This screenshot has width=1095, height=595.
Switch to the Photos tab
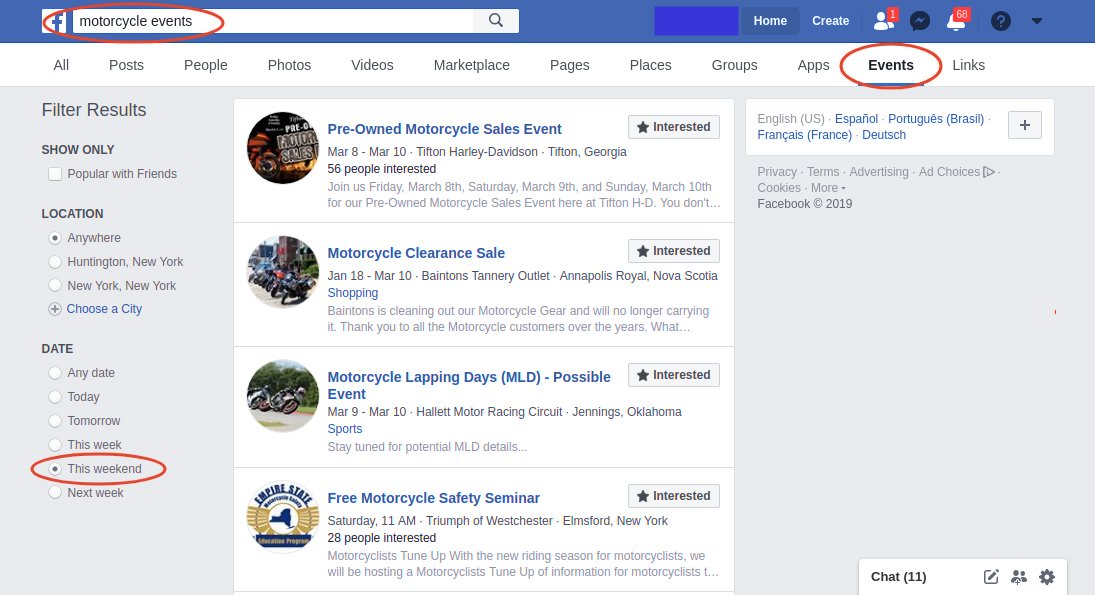(289, 65)
